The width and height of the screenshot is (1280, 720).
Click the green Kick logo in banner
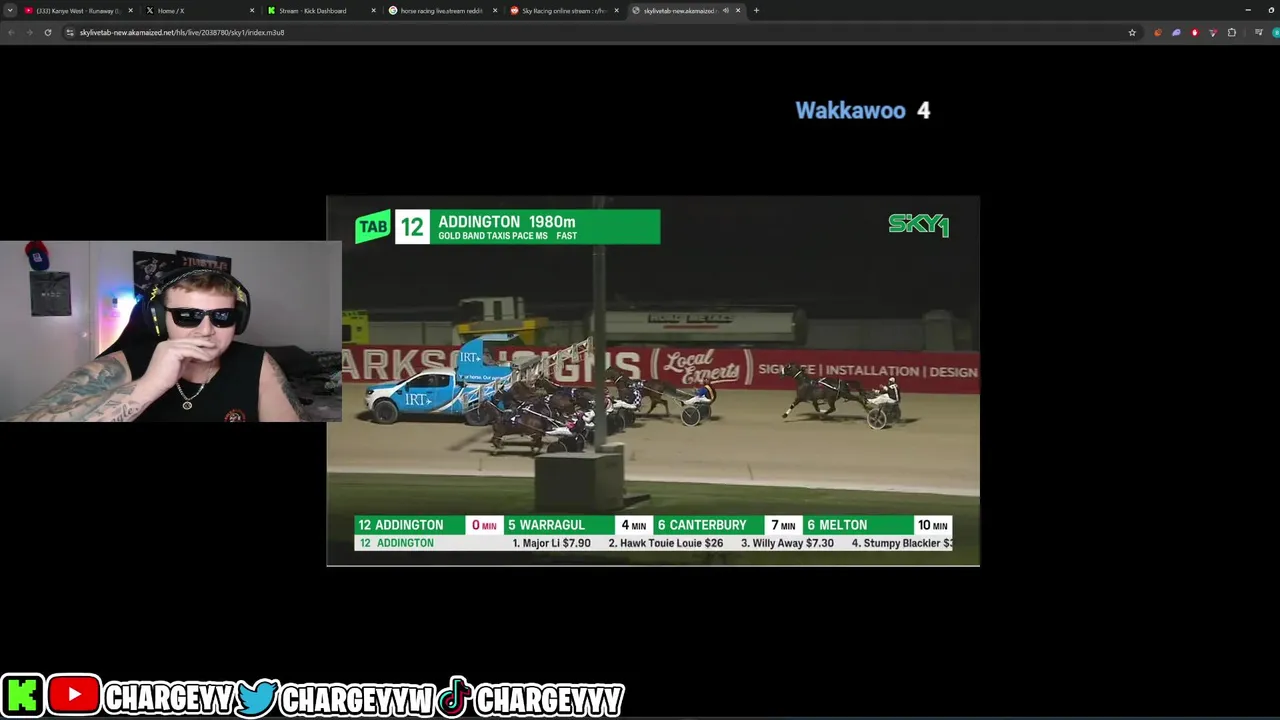click(x=22, y=696)
